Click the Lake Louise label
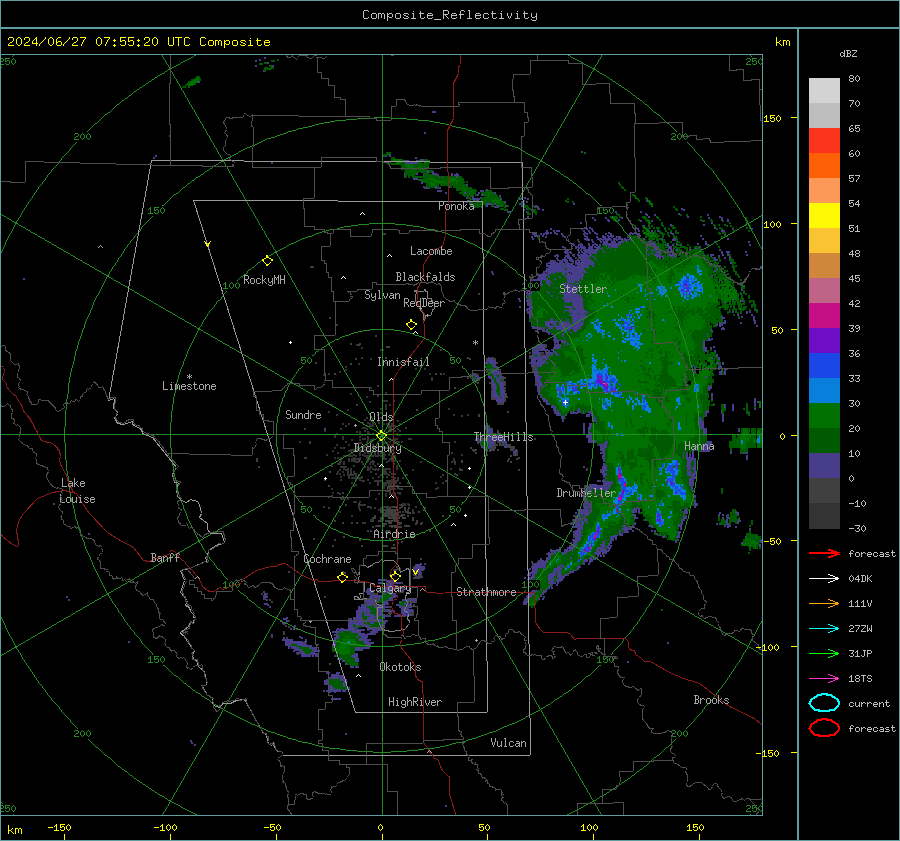 (77, 491)
